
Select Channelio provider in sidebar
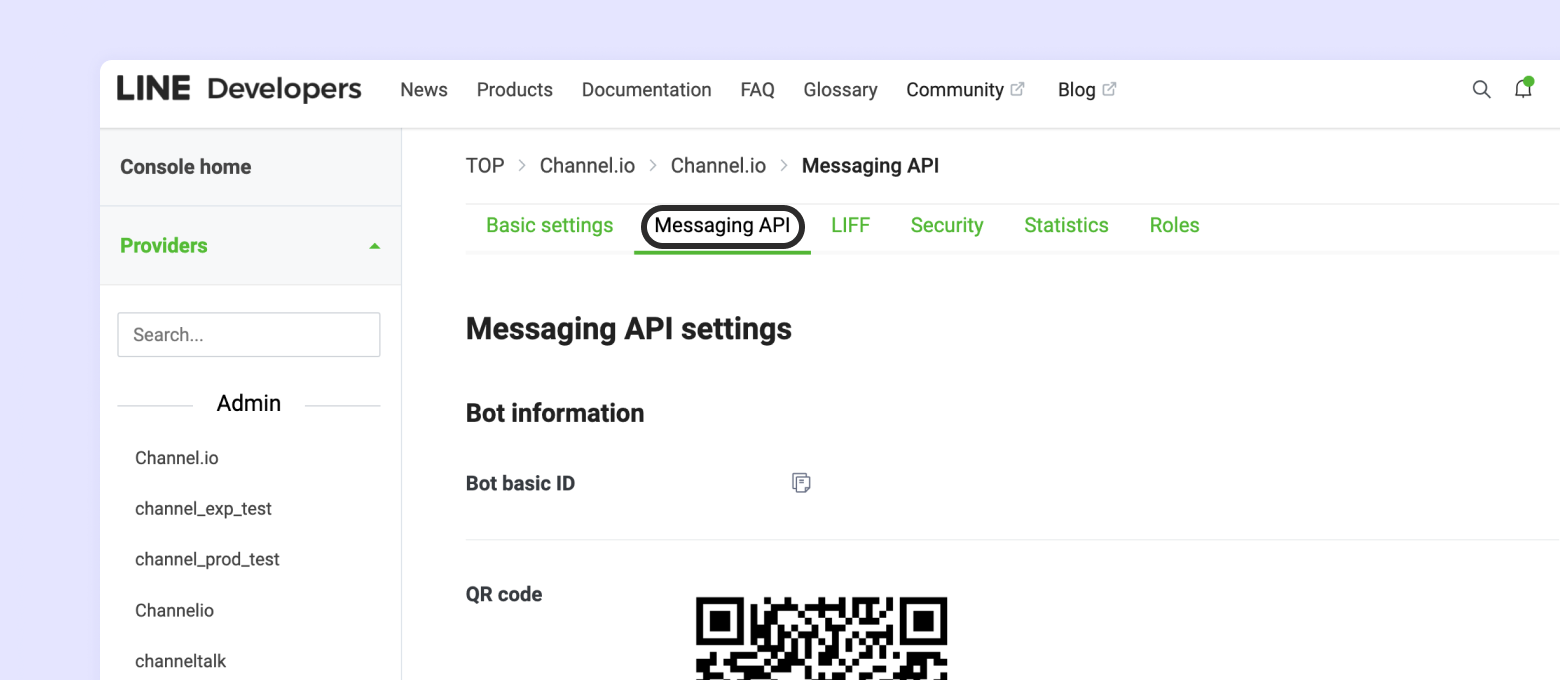coord(175,610)
